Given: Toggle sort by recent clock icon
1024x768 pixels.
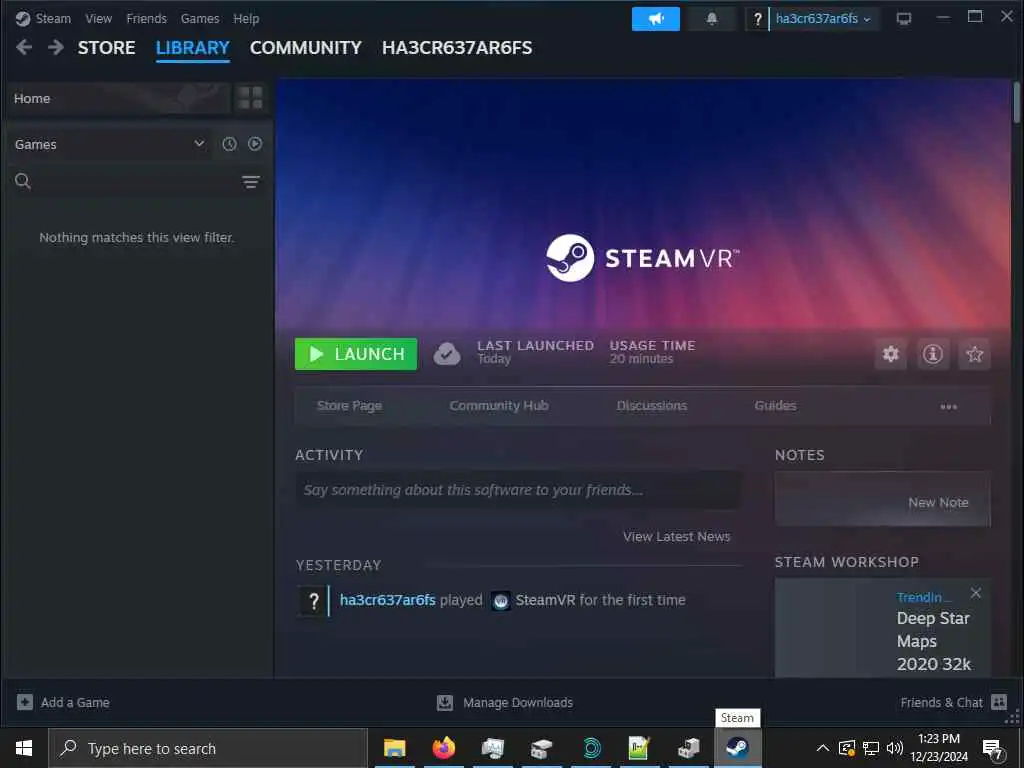Looking at the screenshot, I should coord(229,144).
